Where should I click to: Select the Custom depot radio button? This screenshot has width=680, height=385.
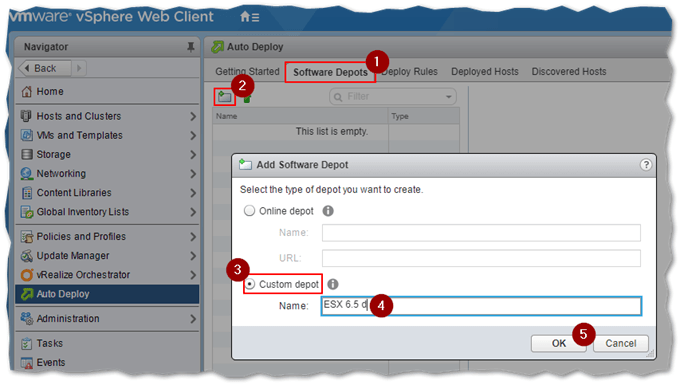click(250, 284)
